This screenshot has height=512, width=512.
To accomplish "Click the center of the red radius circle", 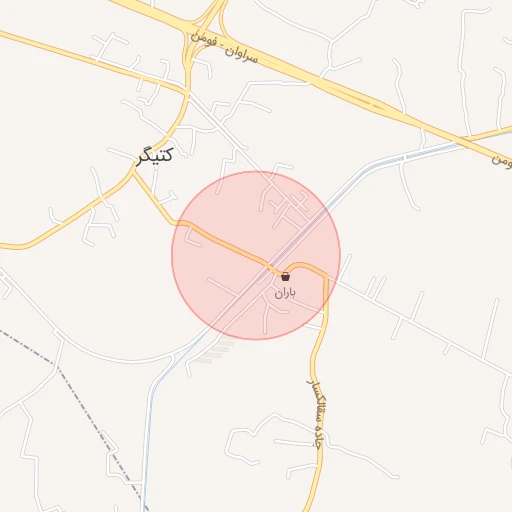I will click(256, 256).
